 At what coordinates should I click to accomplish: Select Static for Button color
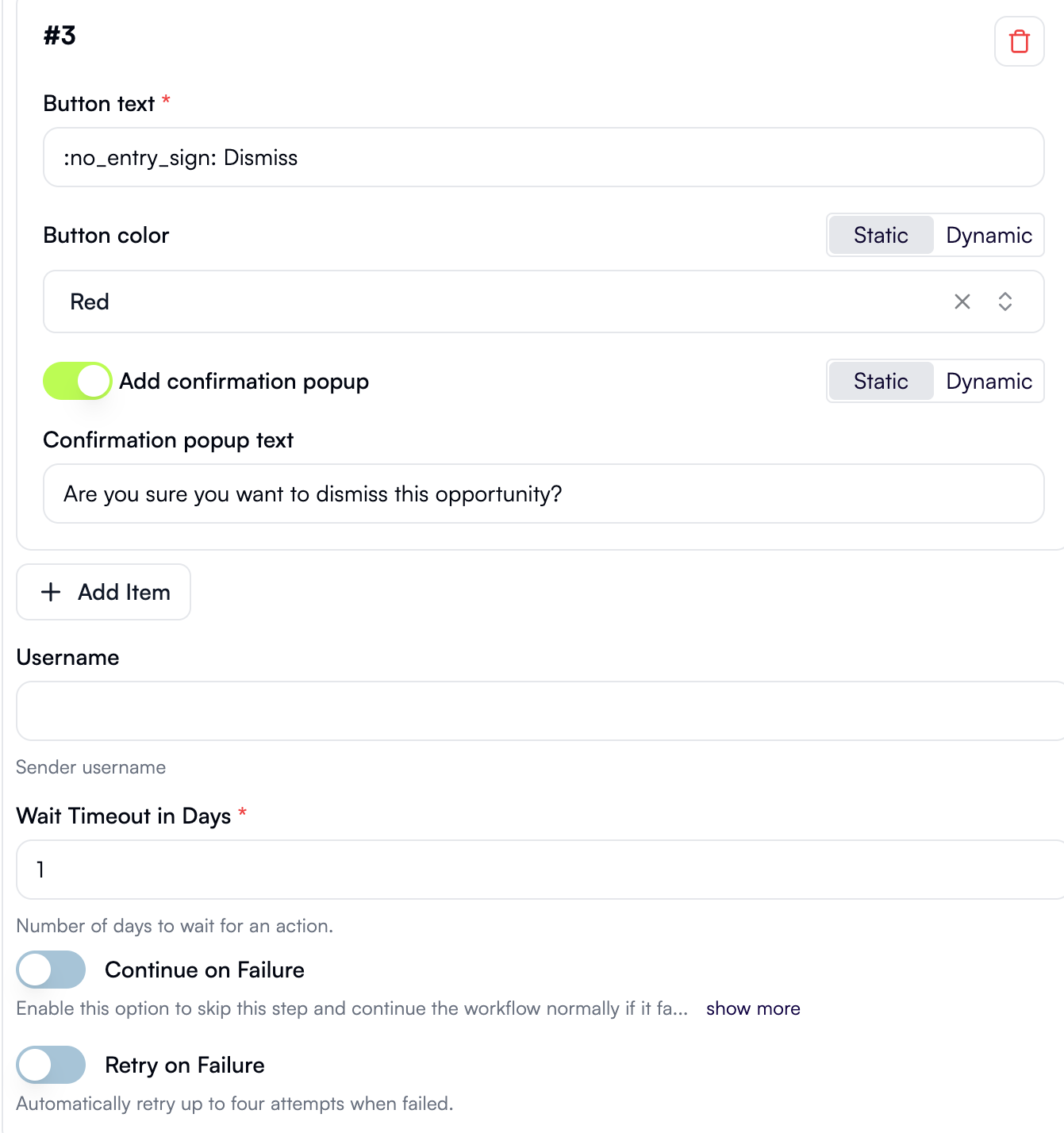click(880, 235)
